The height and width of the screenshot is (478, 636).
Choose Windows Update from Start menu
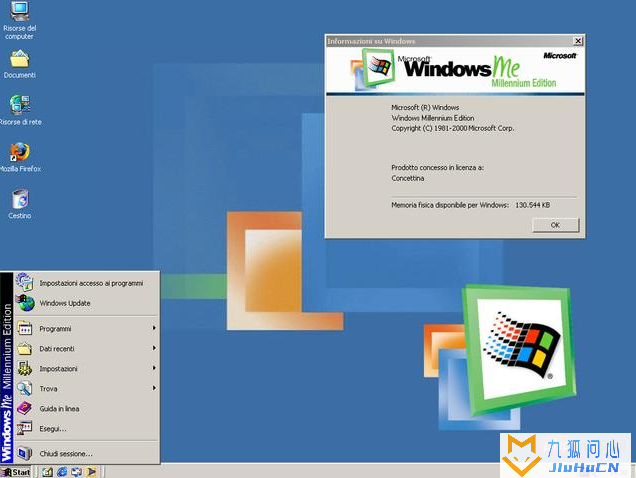(87, 303)
